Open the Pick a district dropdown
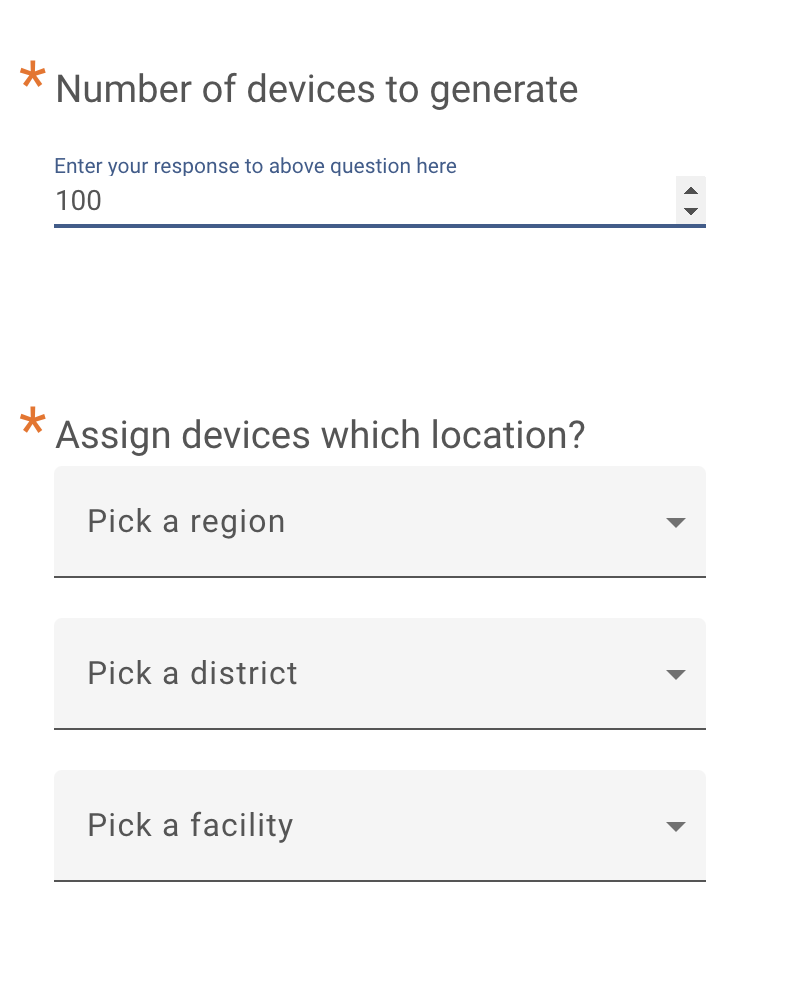The image size is (810, 992). coord(380,674)
